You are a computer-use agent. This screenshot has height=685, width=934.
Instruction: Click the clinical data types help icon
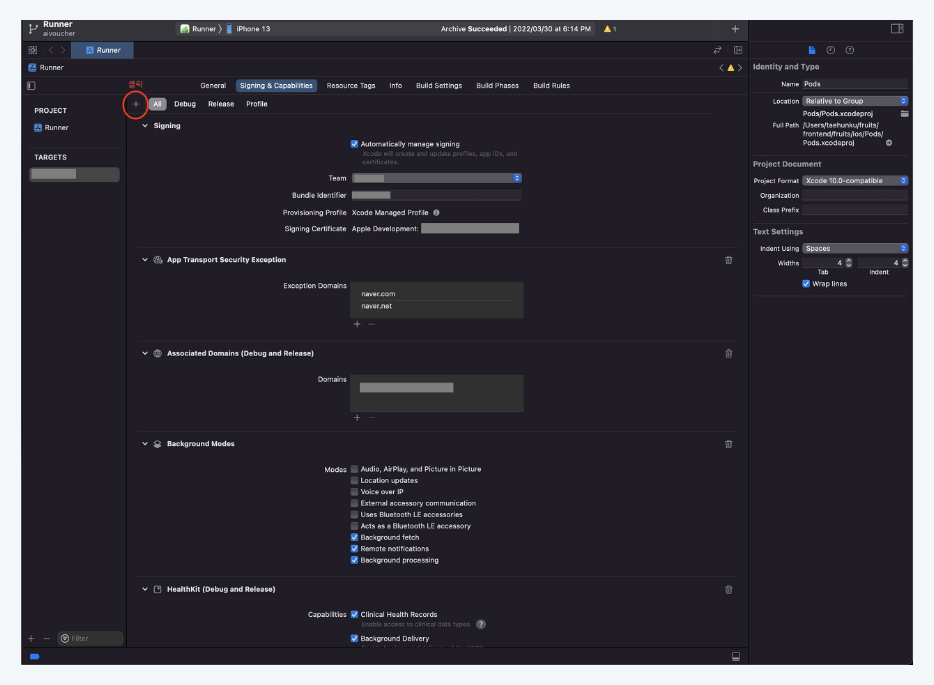(481, 624)
